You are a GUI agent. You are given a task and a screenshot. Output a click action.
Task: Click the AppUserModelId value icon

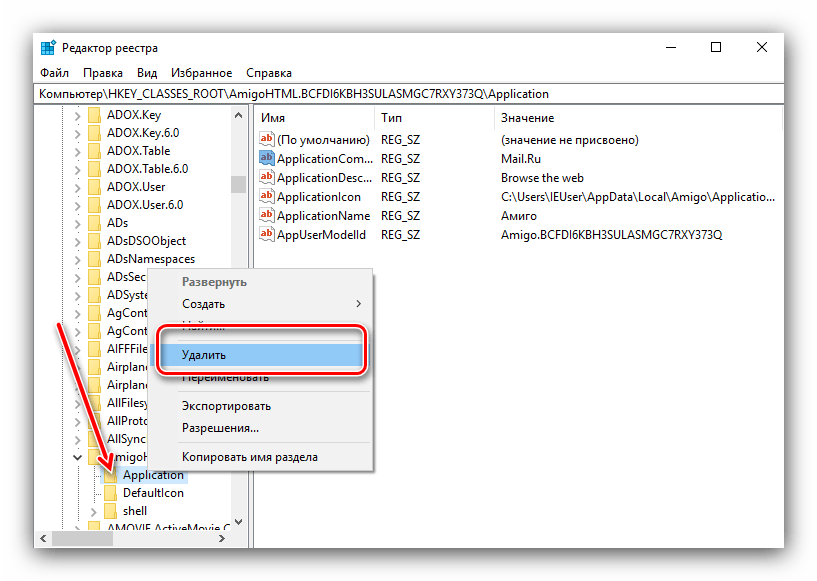pos(266,235)
